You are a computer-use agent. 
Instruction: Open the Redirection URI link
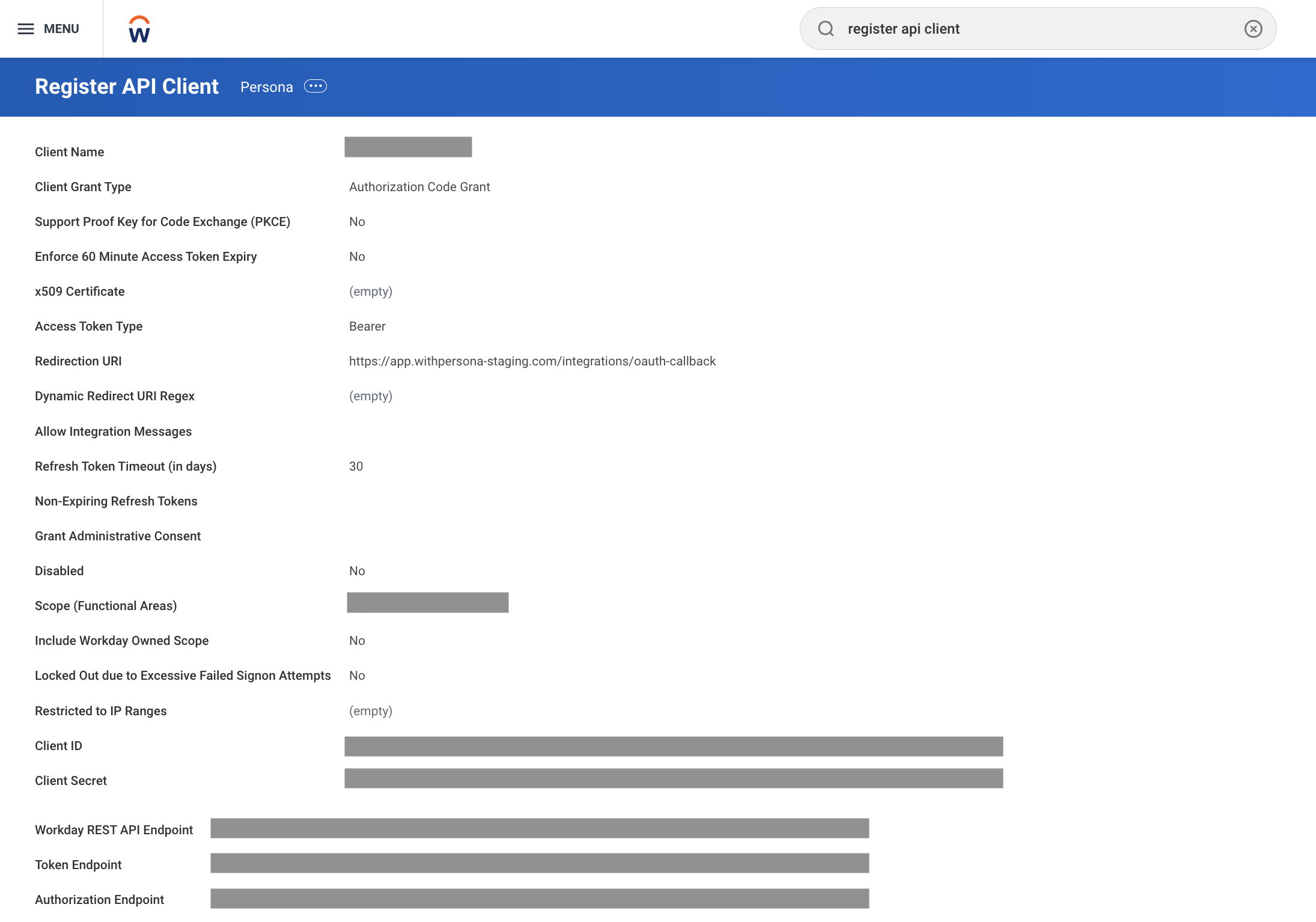tap(532, 361)
